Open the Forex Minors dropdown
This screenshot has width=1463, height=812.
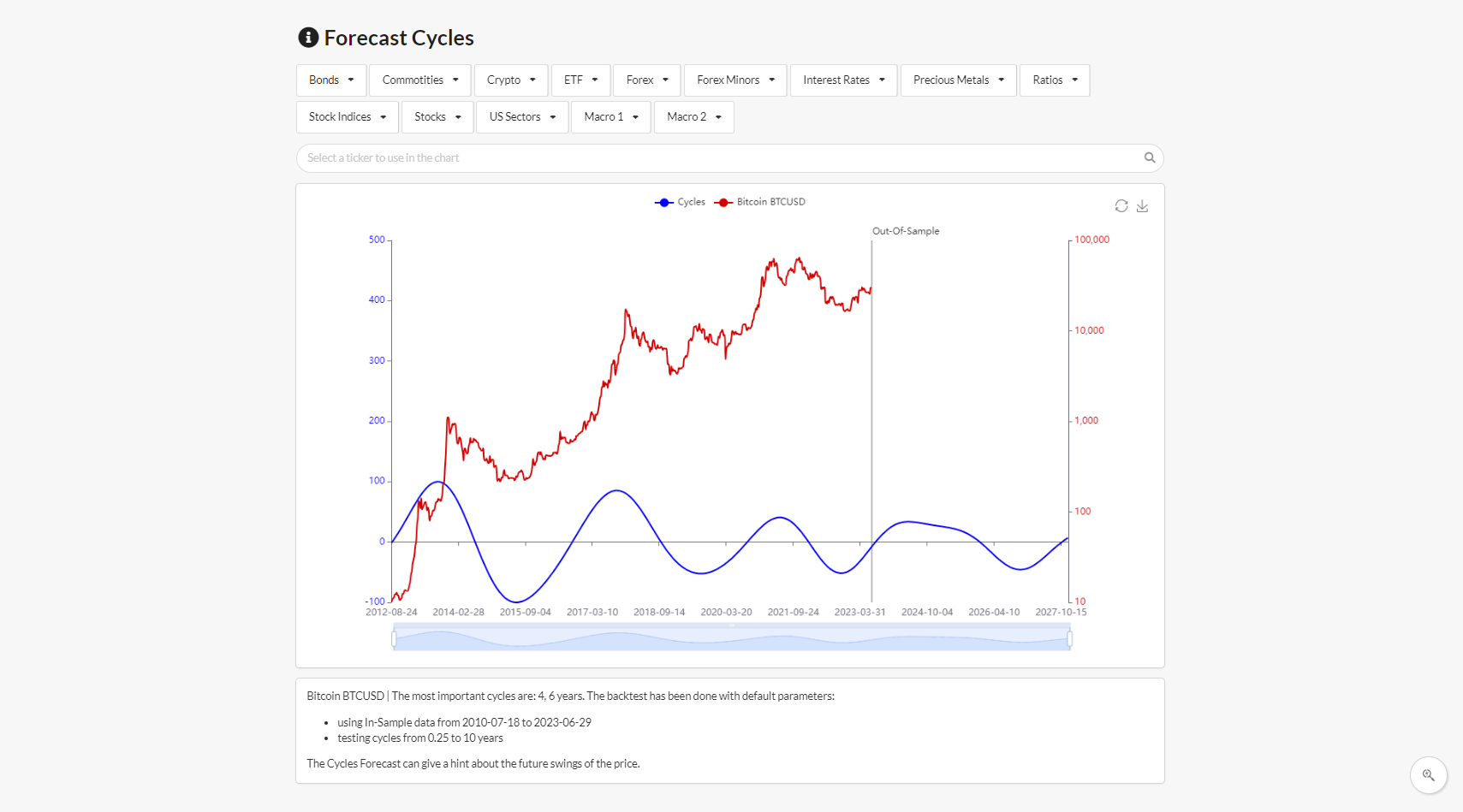pos(734,80)
